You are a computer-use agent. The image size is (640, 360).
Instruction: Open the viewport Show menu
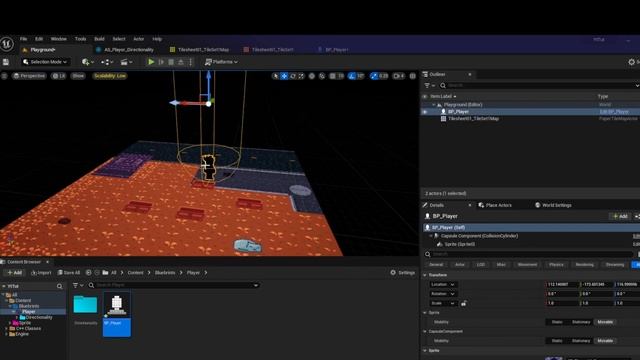78,76
